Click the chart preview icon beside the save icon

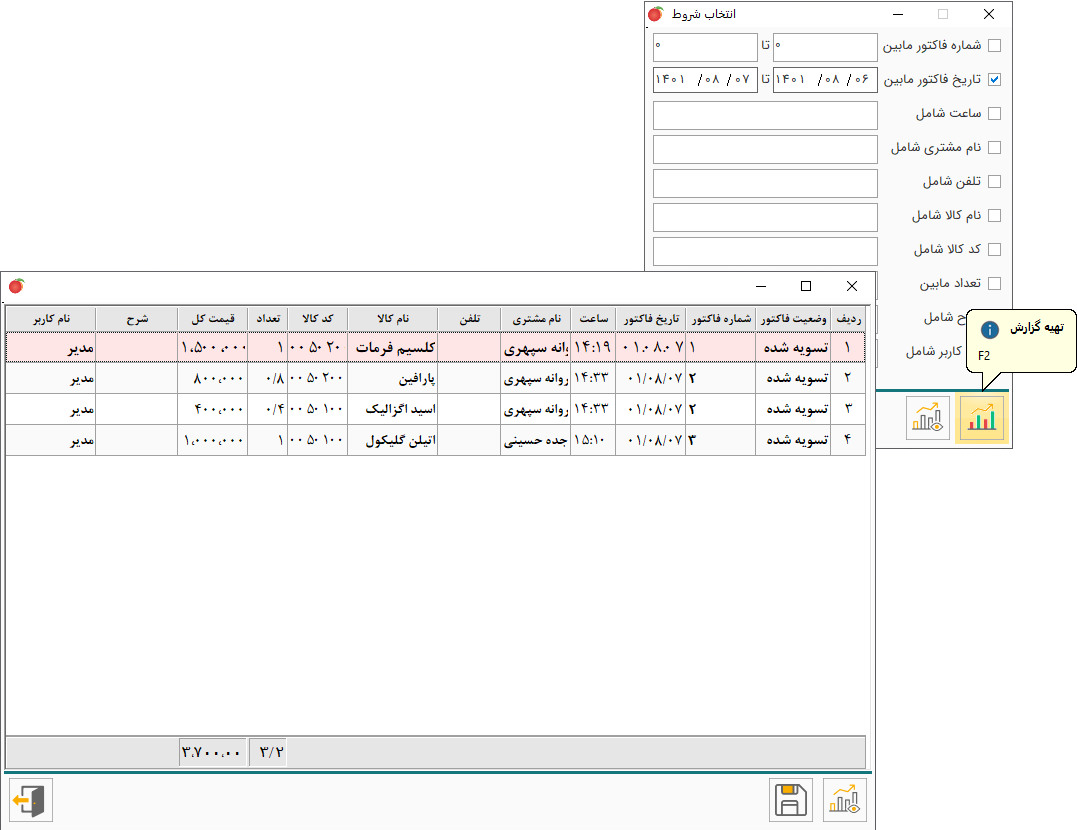coord(844,801)
